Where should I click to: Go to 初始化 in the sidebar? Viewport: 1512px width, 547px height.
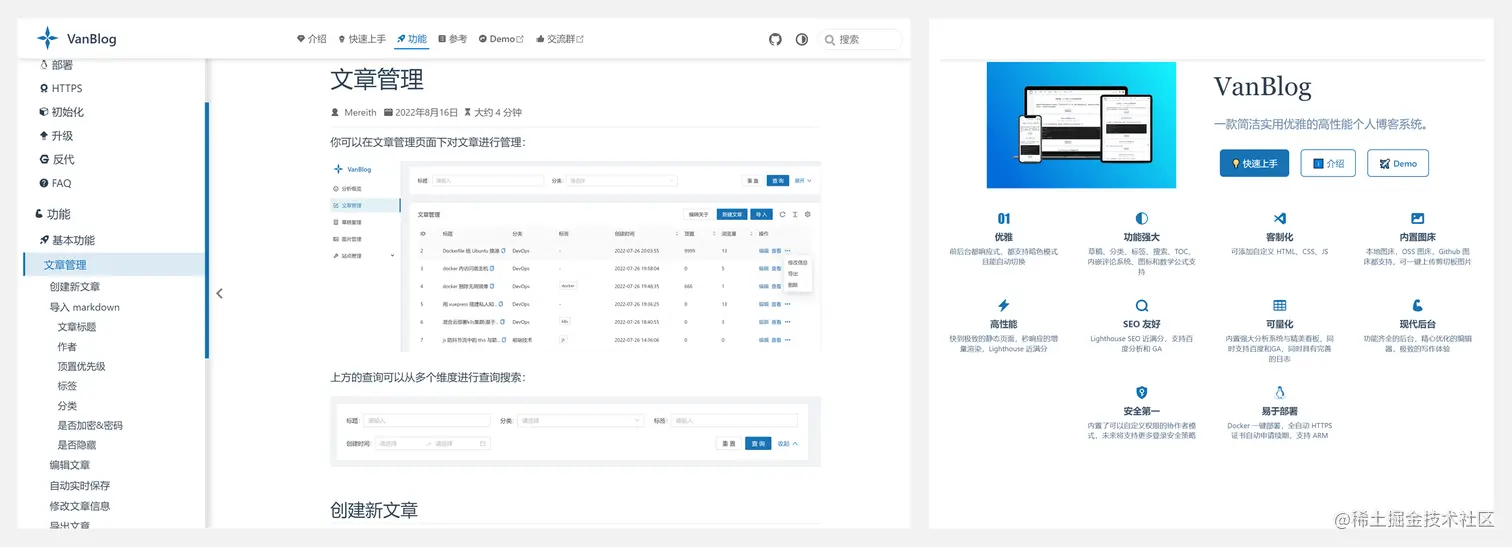tap(68, 112)
